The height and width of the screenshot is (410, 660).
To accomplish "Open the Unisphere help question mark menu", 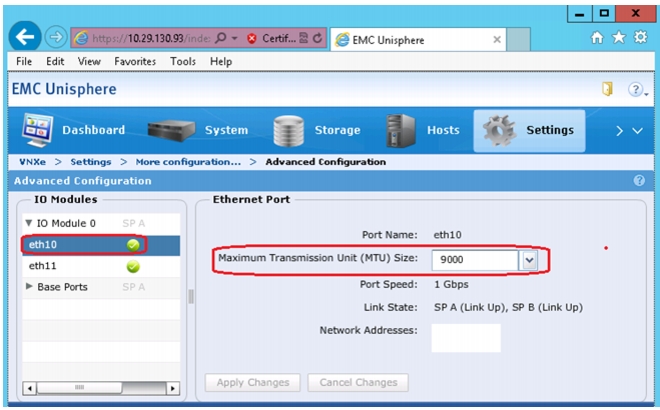I will pos(637,89).
